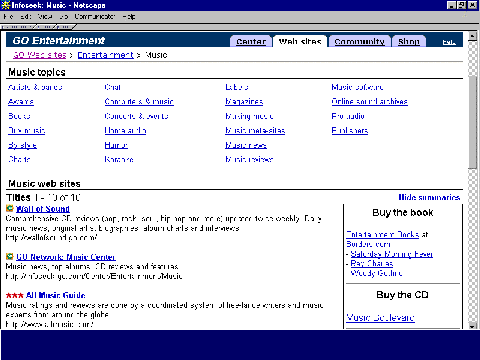The width and height of the screenshot is (480, 360).
Task: Open the Music software topic link
Action: pos(357,87)
